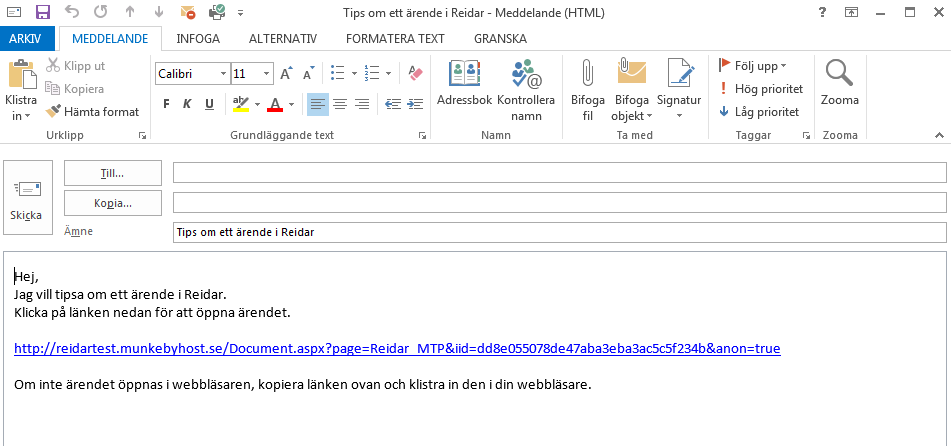The width and height of the screenshot is (951, 446).
Task: Toggle Hög prioritet flag
Action: point(760,89)
